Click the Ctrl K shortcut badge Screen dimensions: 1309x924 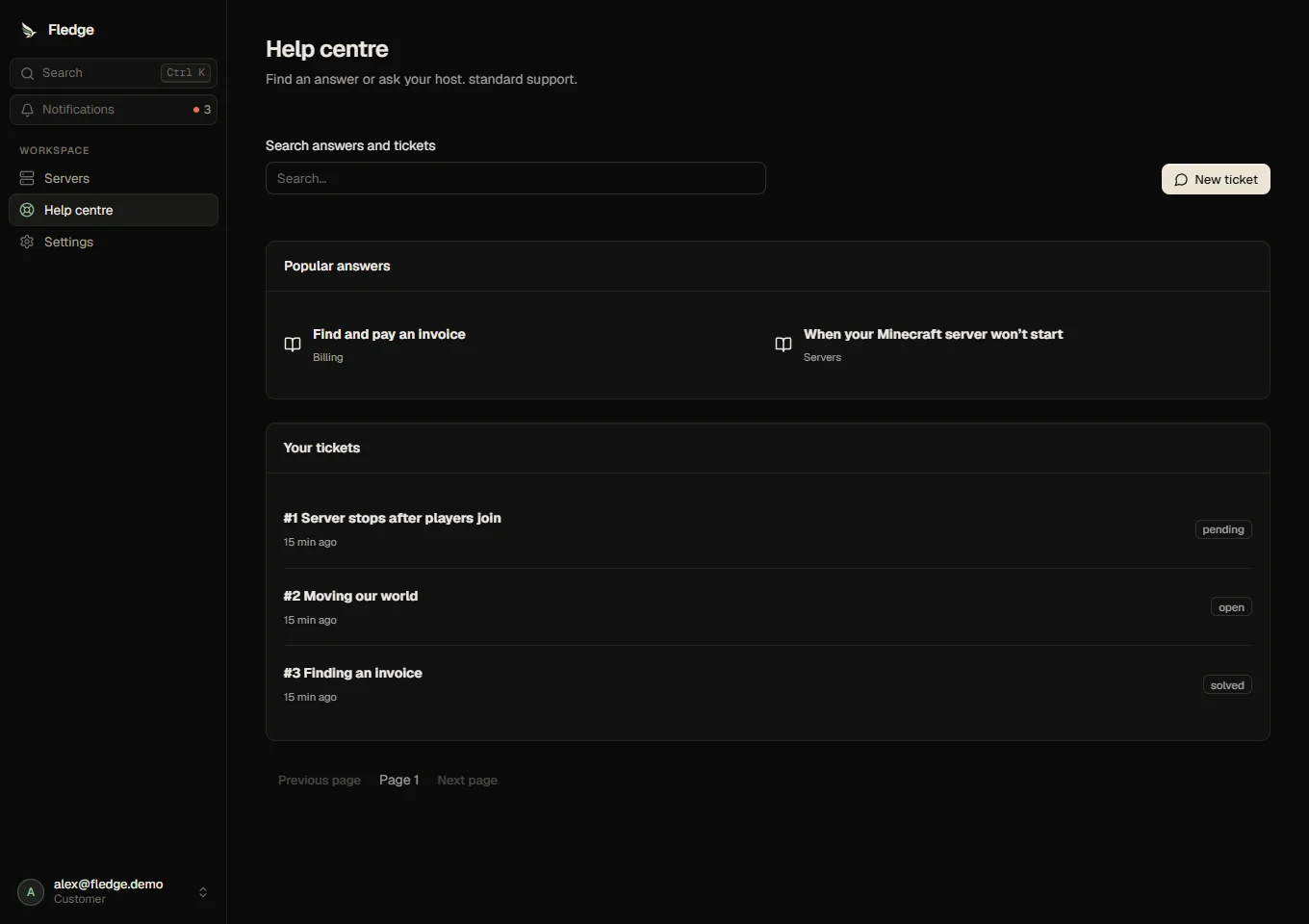(186, 73)
